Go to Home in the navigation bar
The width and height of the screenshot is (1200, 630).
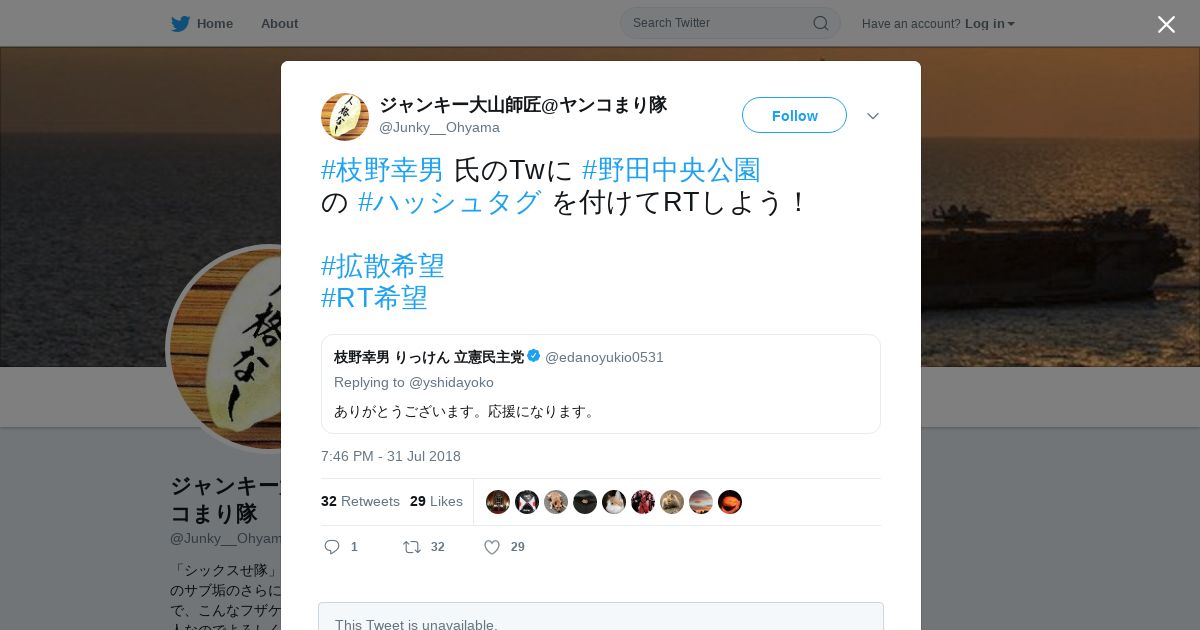(x=215, y=23)
